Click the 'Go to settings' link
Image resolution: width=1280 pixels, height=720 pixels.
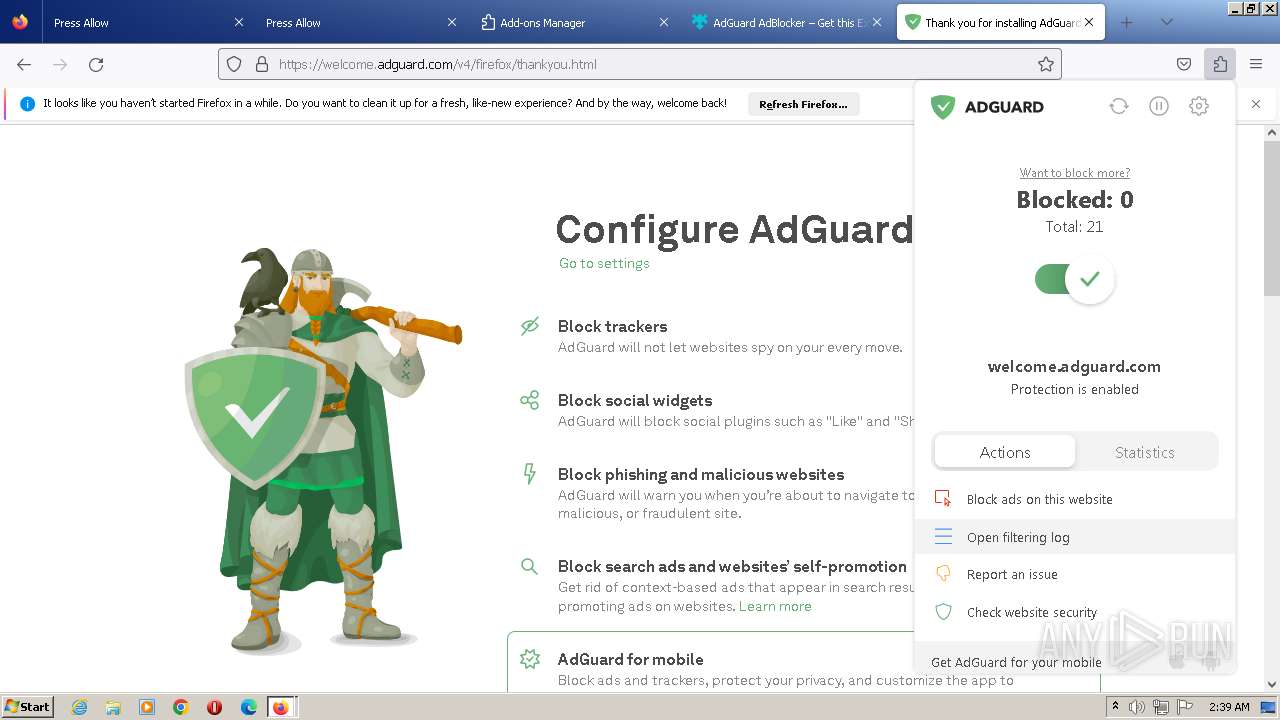point(604,263)
